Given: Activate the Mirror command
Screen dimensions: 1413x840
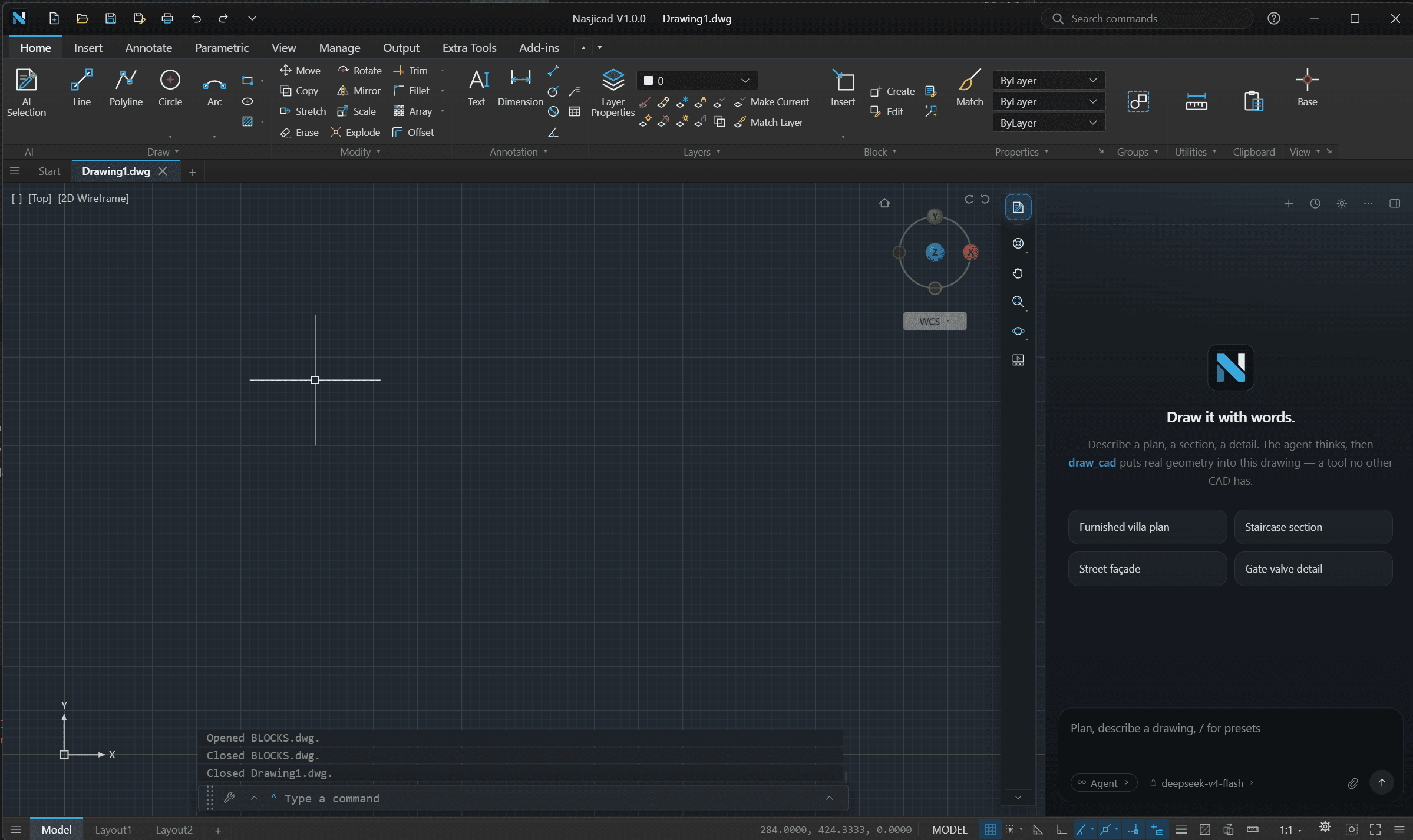Looking at the screenshot, I should point(359,91).
